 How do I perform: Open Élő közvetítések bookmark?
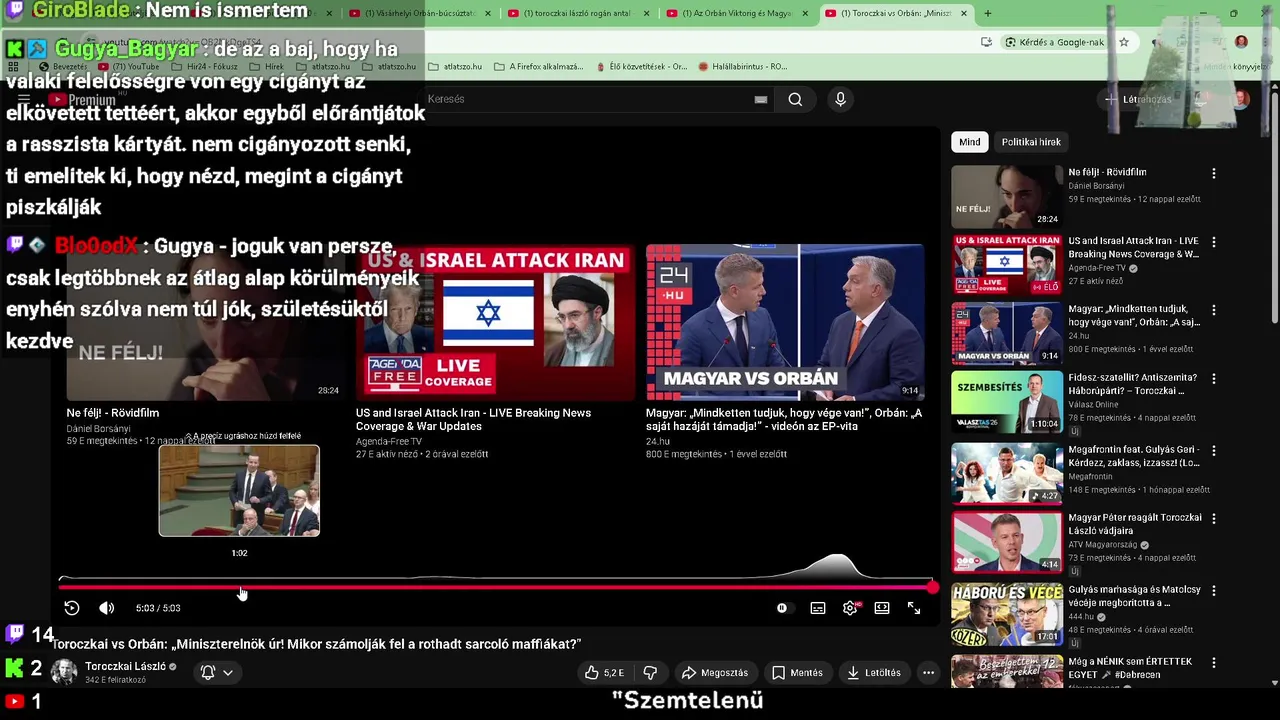[x=641, y=67]
